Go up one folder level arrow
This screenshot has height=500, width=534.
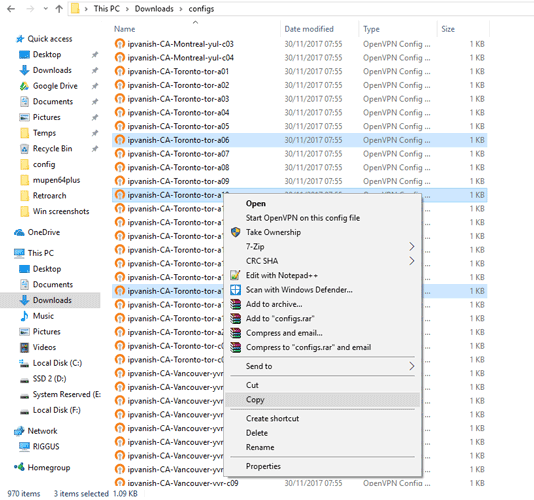click(59, 9)
